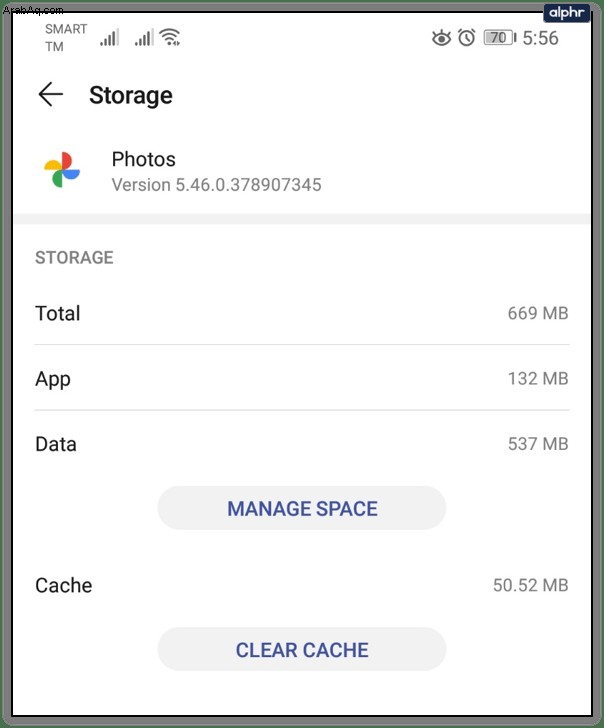Tap the Storage page title

click(x=131, y=96)
